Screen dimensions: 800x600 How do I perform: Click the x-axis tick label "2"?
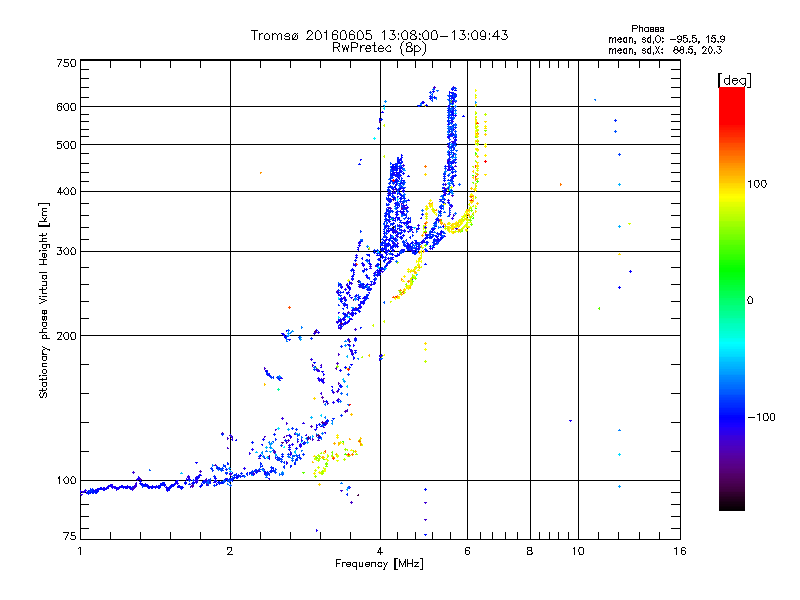[x=230, y=551]
